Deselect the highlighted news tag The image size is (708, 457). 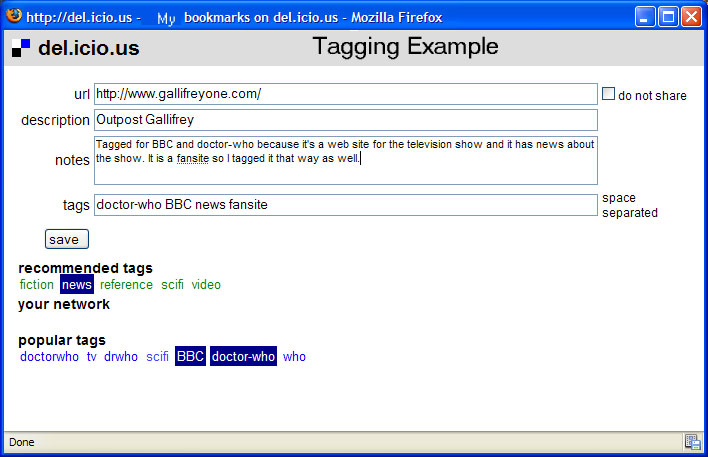pos(77,284)
